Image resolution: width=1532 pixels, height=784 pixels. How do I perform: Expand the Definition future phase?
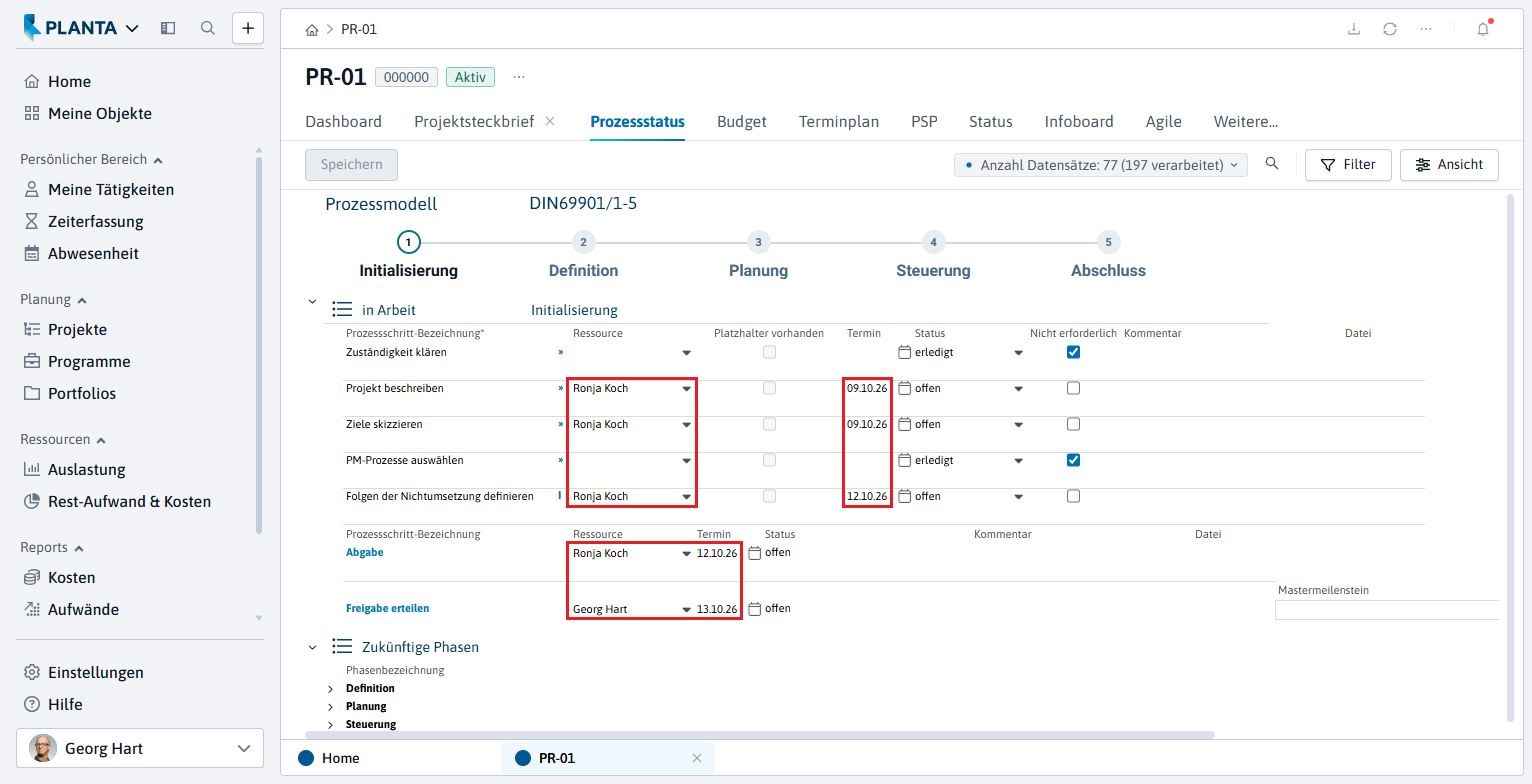(331, 689)
